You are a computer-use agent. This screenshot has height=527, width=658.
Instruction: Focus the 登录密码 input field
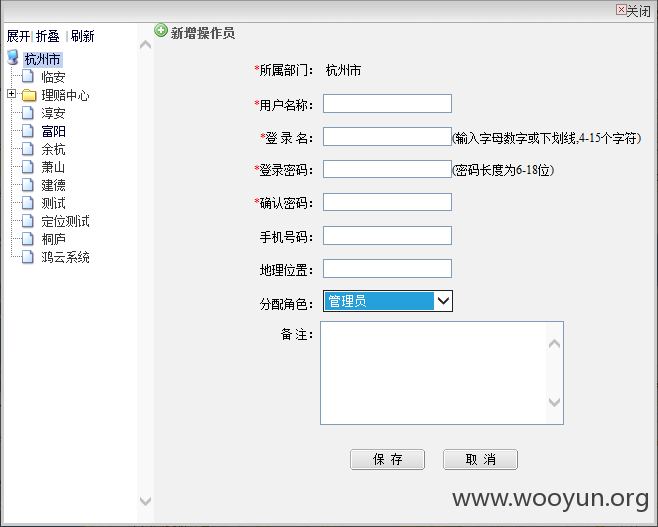click(387, 169)
